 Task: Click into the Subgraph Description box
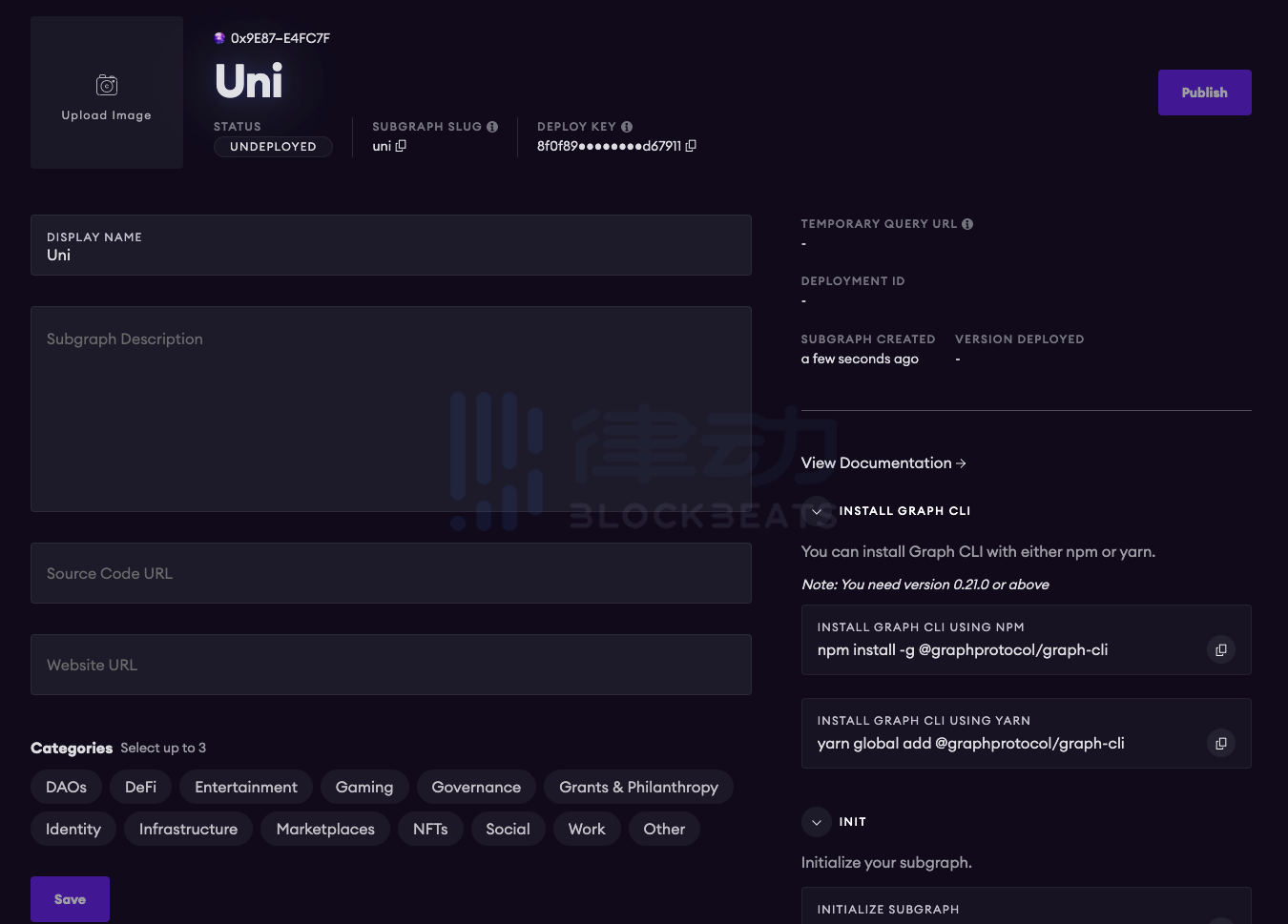point(391,409)
